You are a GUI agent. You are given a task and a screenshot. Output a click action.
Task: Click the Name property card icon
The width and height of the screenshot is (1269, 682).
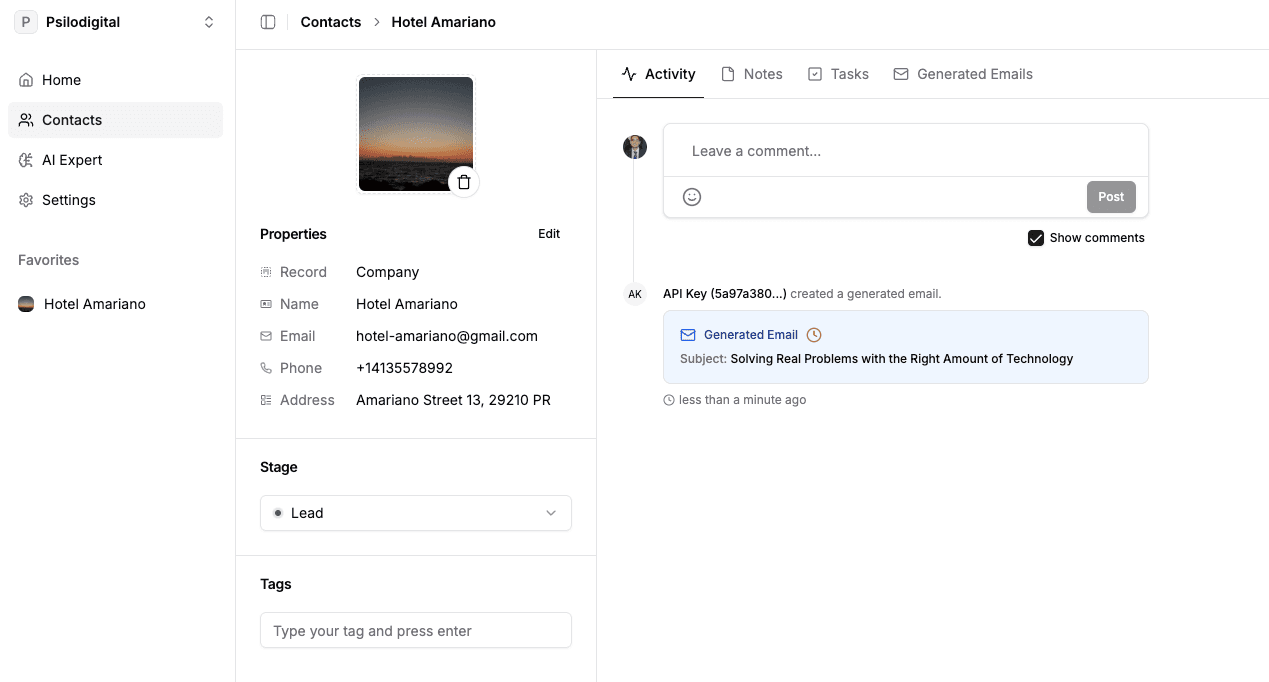coord(266,304)
